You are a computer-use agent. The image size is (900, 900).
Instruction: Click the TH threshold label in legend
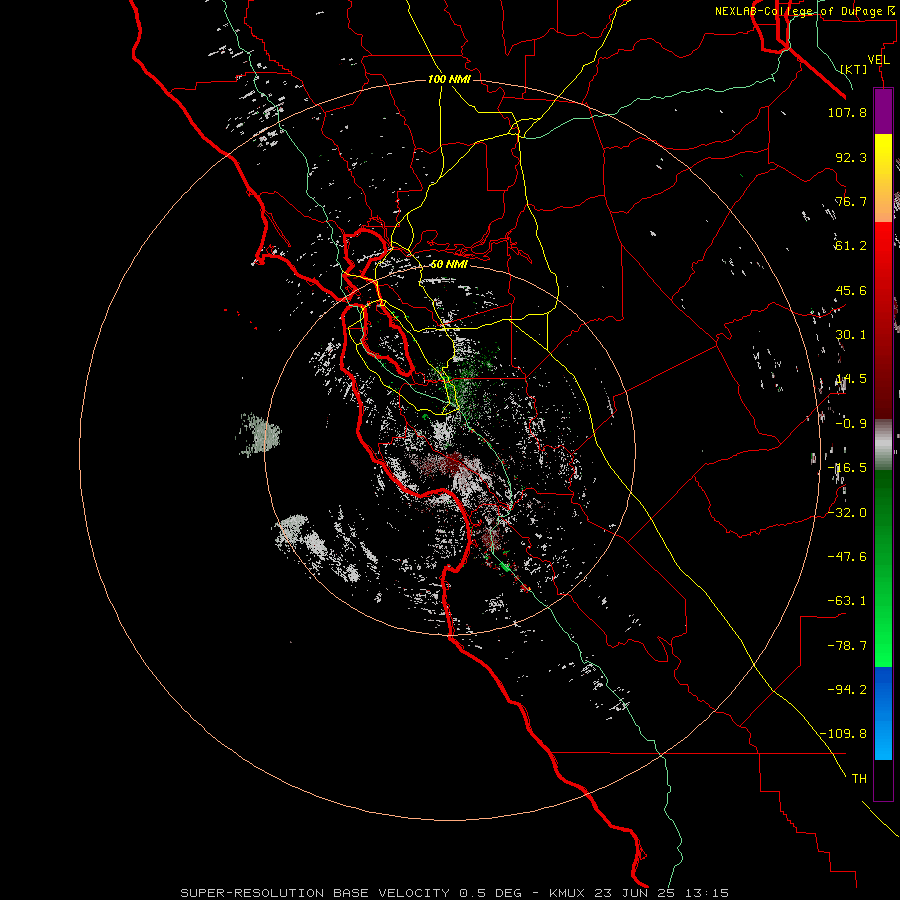859,779
